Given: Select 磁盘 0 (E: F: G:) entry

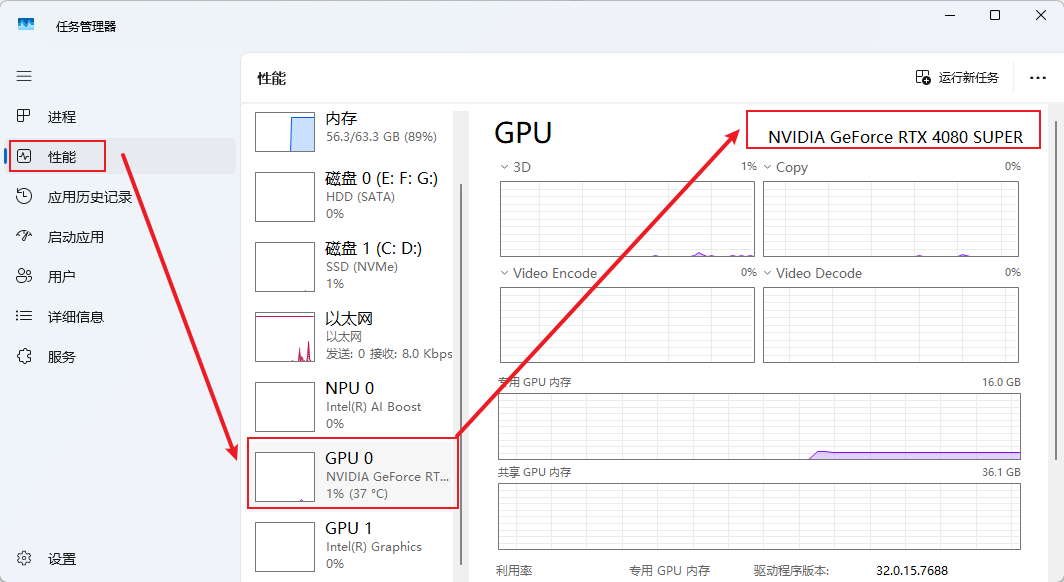Looking at the screenshot, I should (352, 196).
